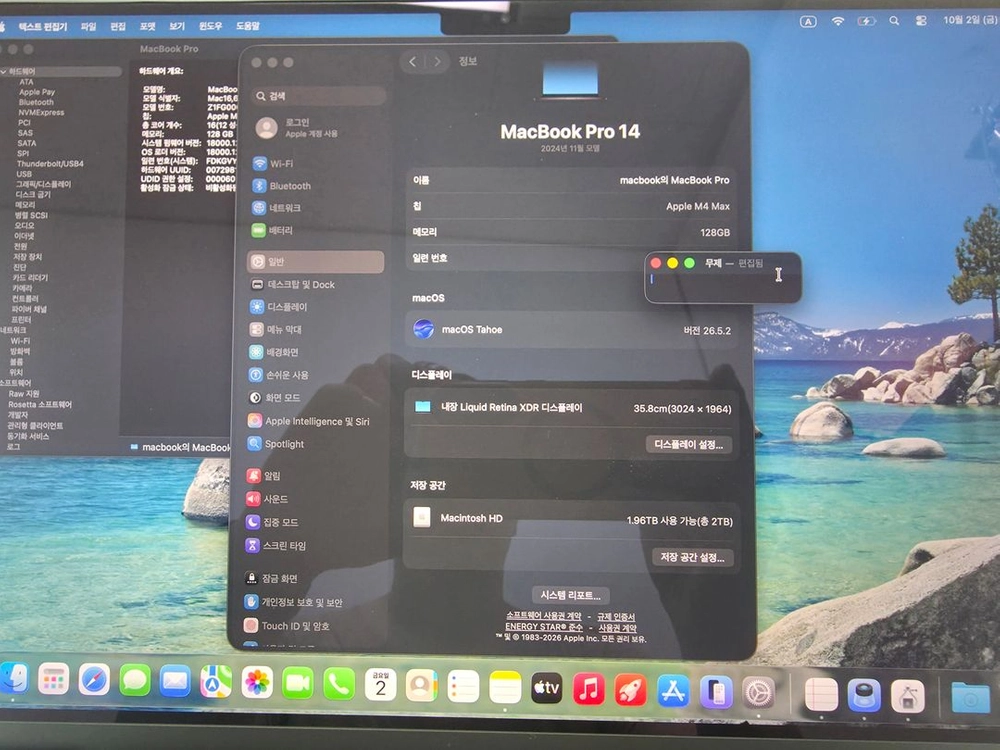Open Maps from the Dock
This screenshot has height=750, width=1000.
[216, 682]
